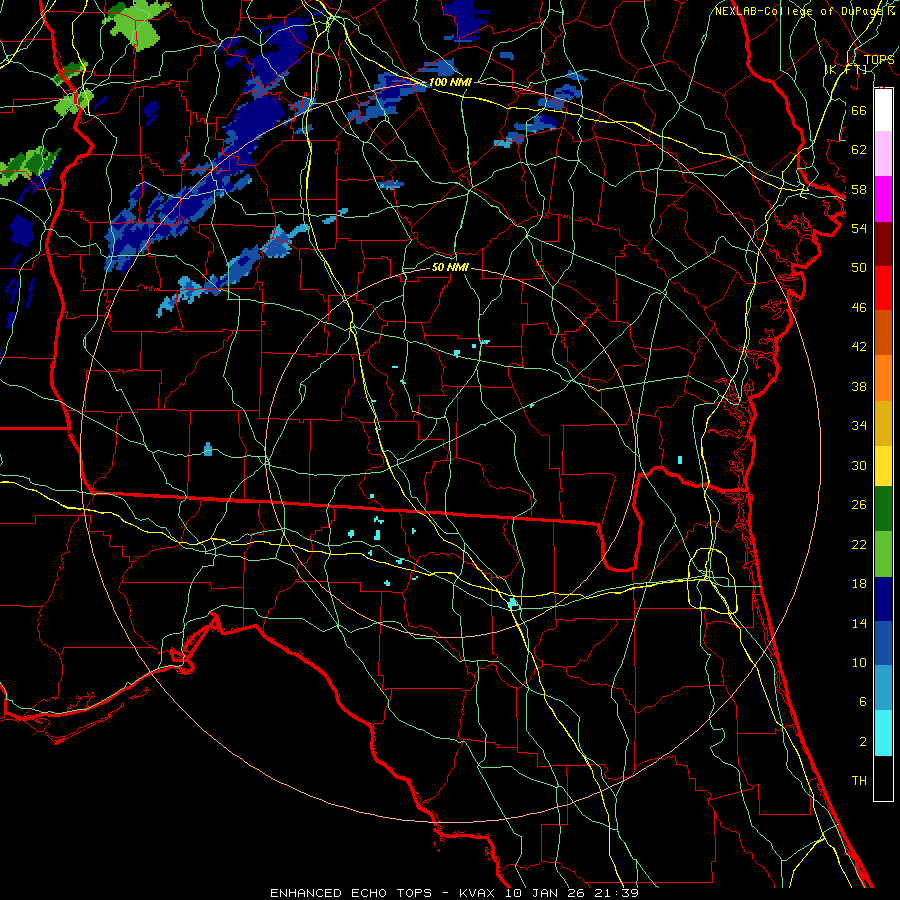
Task: Click the "TOPS" legend heading
Action: (879, 60)
